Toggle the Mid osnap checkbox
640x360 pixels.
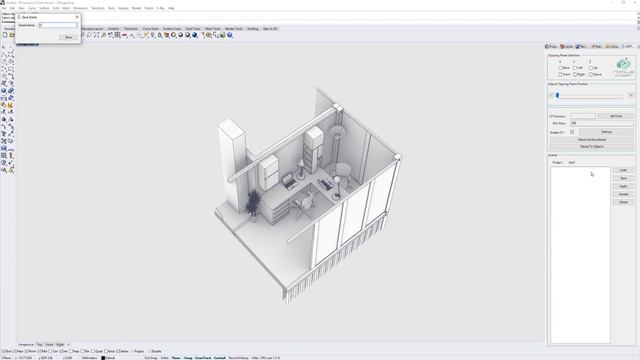(x=40, y=351)
